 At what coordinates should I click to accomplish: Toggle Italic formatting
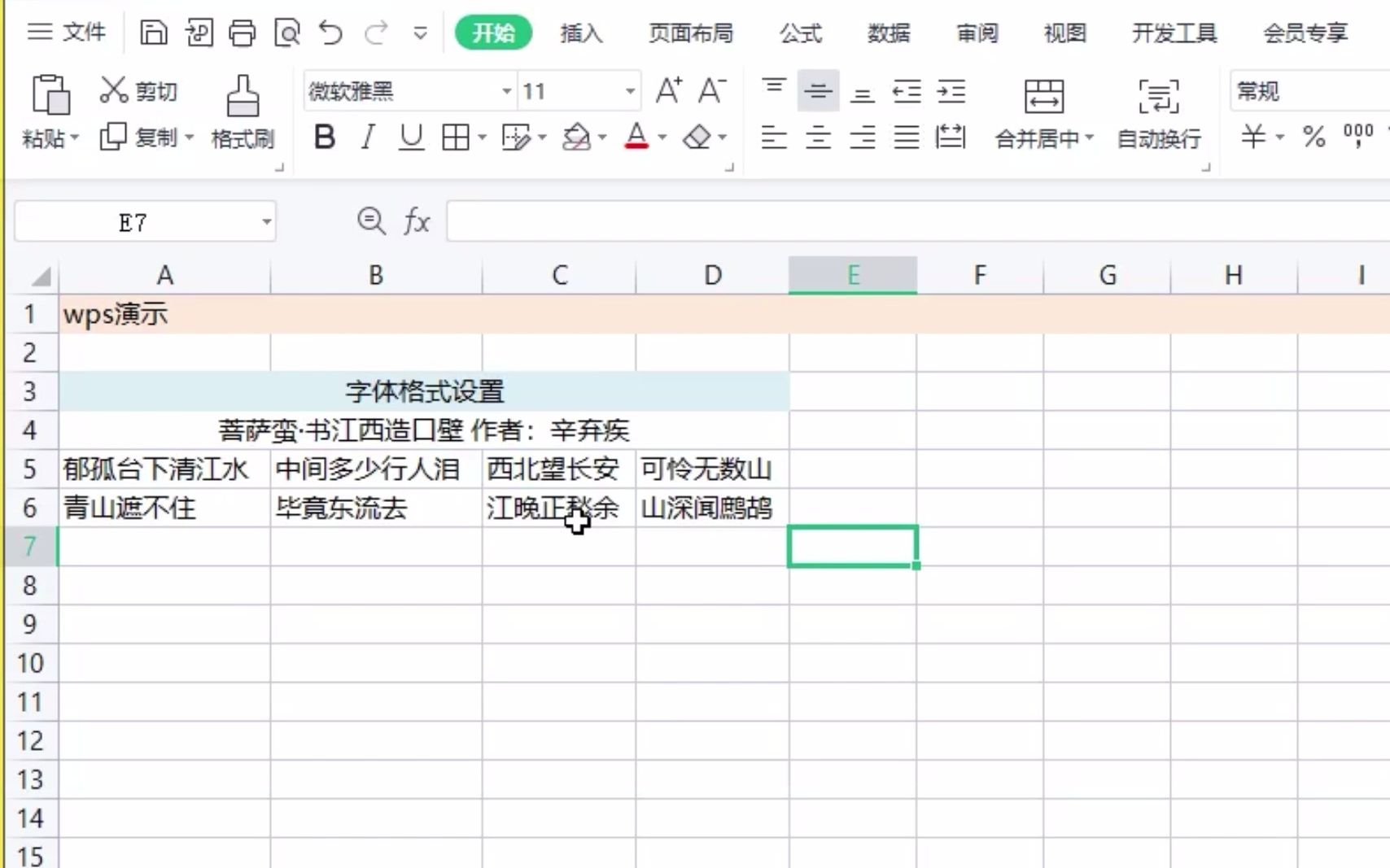click(368, 137)
